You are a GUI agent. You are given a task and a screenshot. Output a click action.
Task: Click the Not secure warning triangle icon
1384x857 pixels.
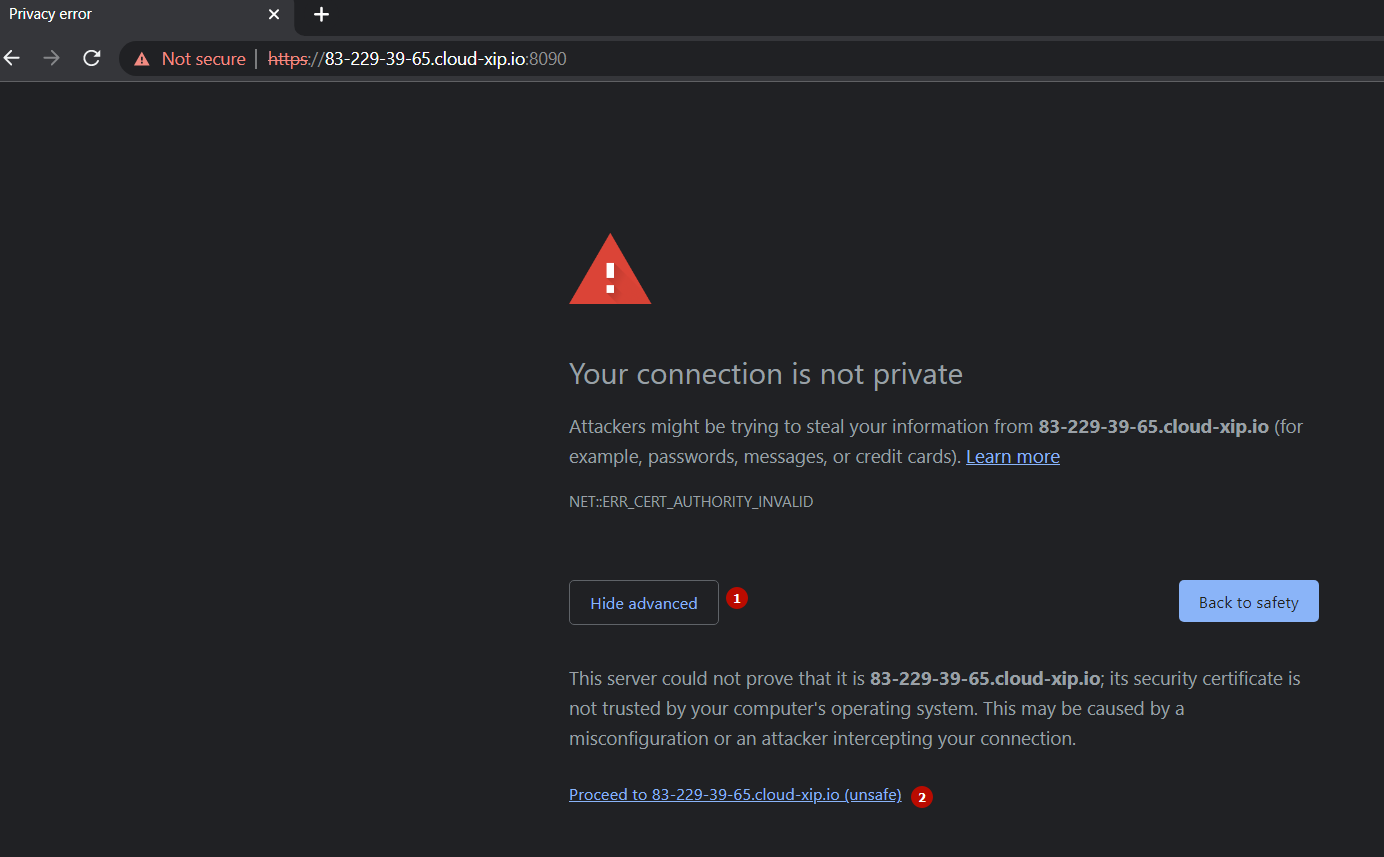coord(140,58)
